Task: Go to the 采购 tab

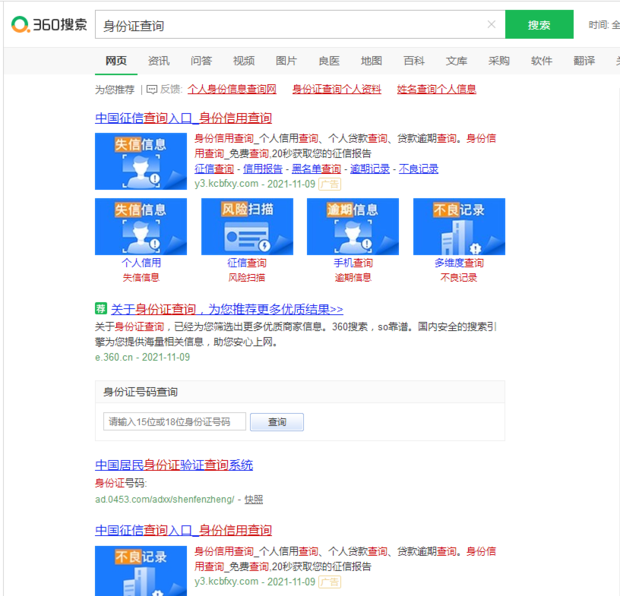Action: 499,61
